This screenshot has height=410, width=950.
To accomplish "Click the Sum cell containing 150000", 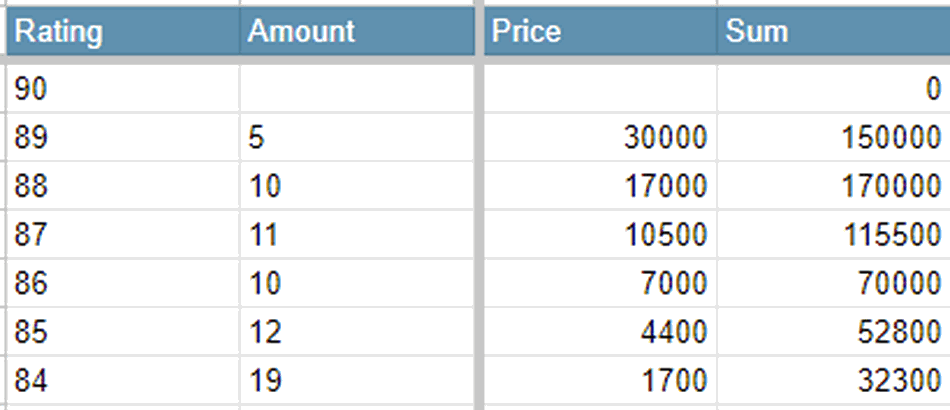I will tap(832, 137).
